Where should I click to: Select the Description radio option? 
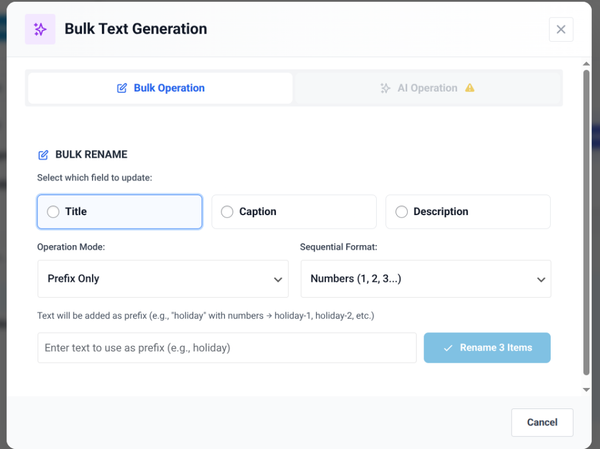(468, 212)
